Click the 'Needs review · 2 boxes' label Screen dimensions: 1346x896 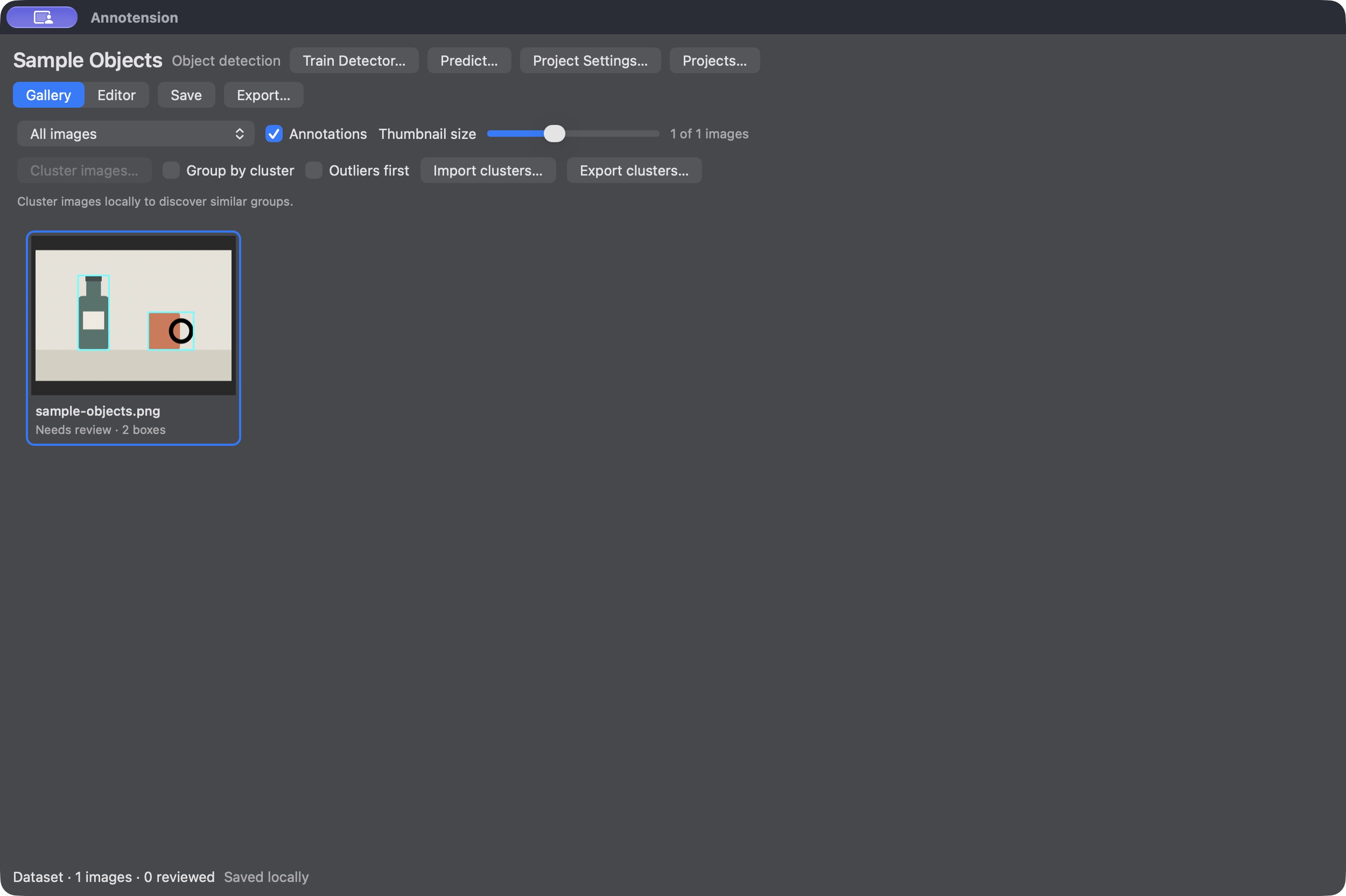click(x=101, y=430)
